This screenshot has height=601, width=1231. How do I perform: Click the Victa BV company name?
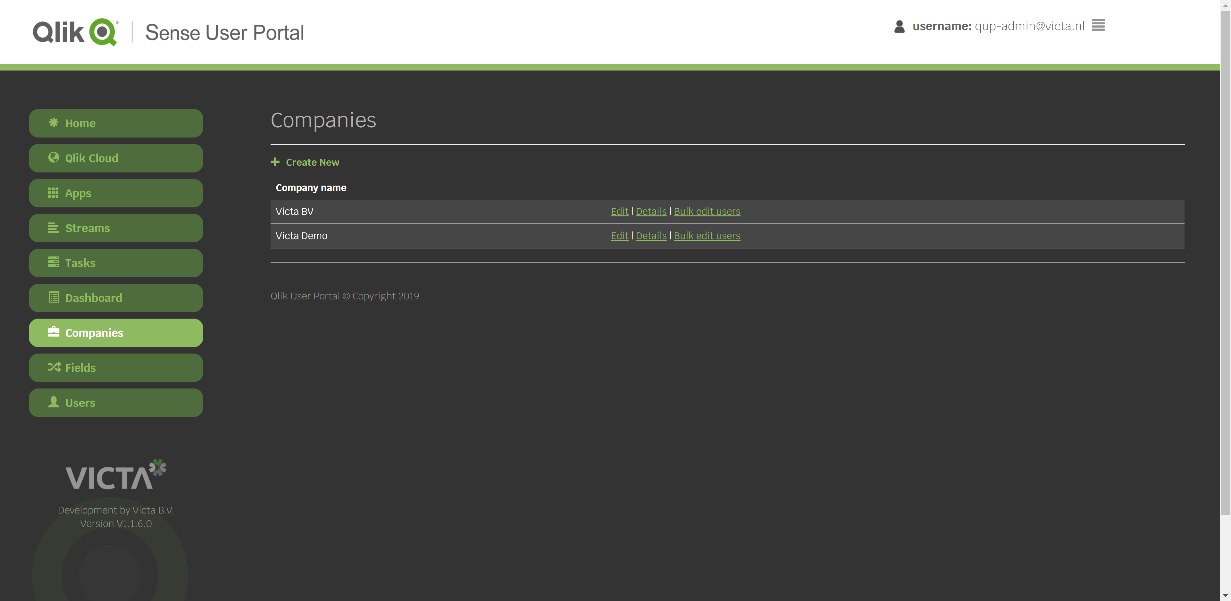pos(295,212)
